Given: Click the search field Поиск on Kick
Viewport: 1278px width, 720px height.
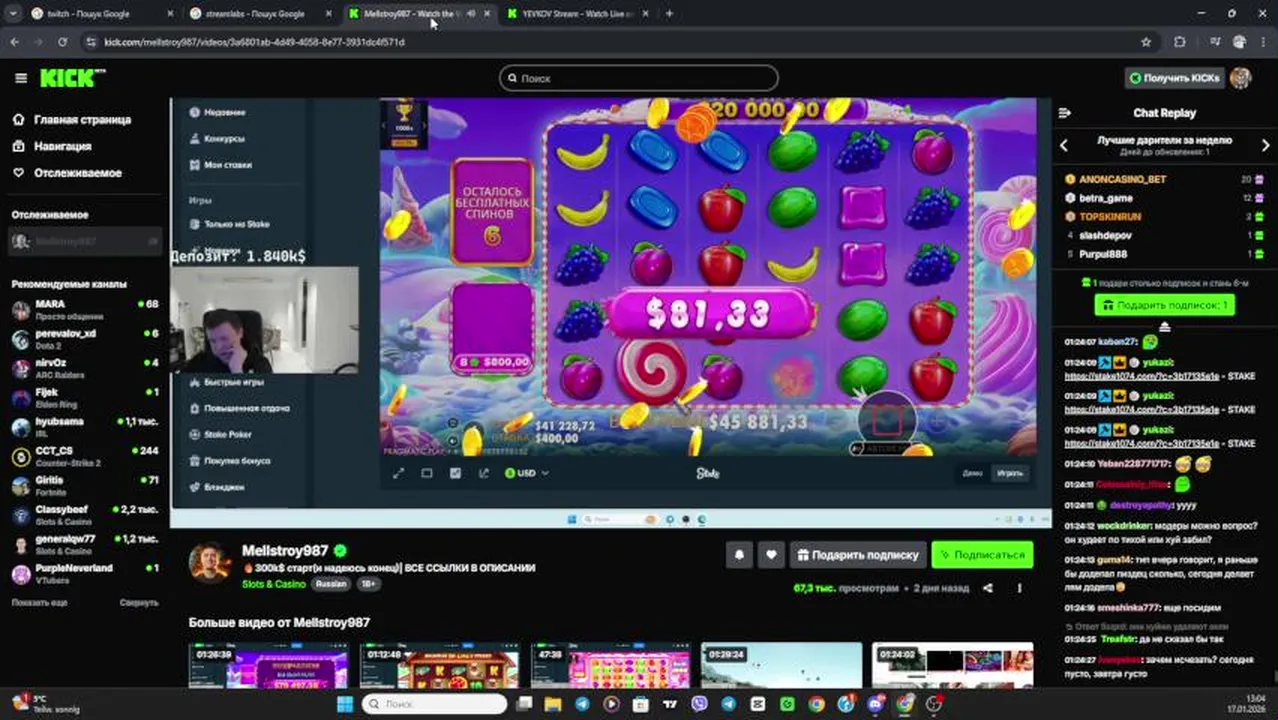Looking at the screenshot, I should (638, 78).
